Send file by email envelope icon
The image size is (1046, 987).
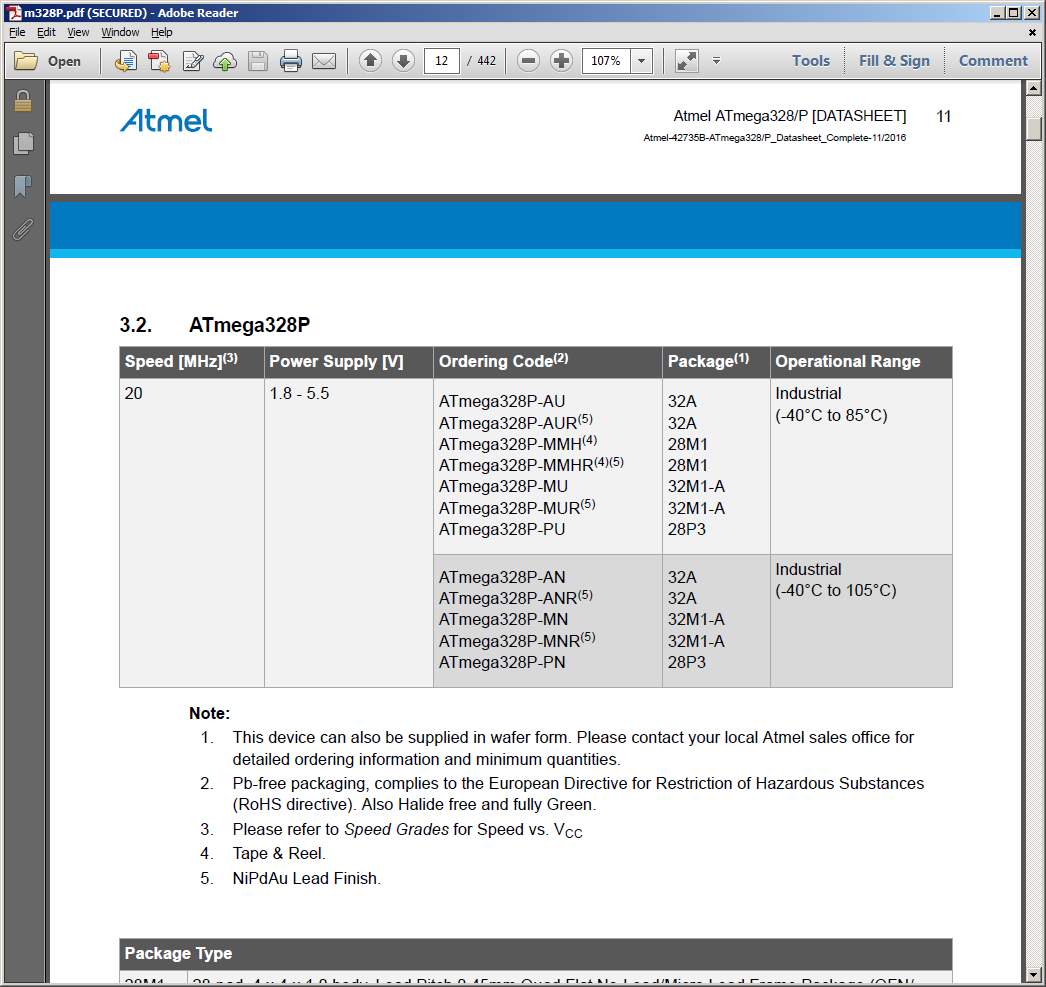(x=324, y=61)
